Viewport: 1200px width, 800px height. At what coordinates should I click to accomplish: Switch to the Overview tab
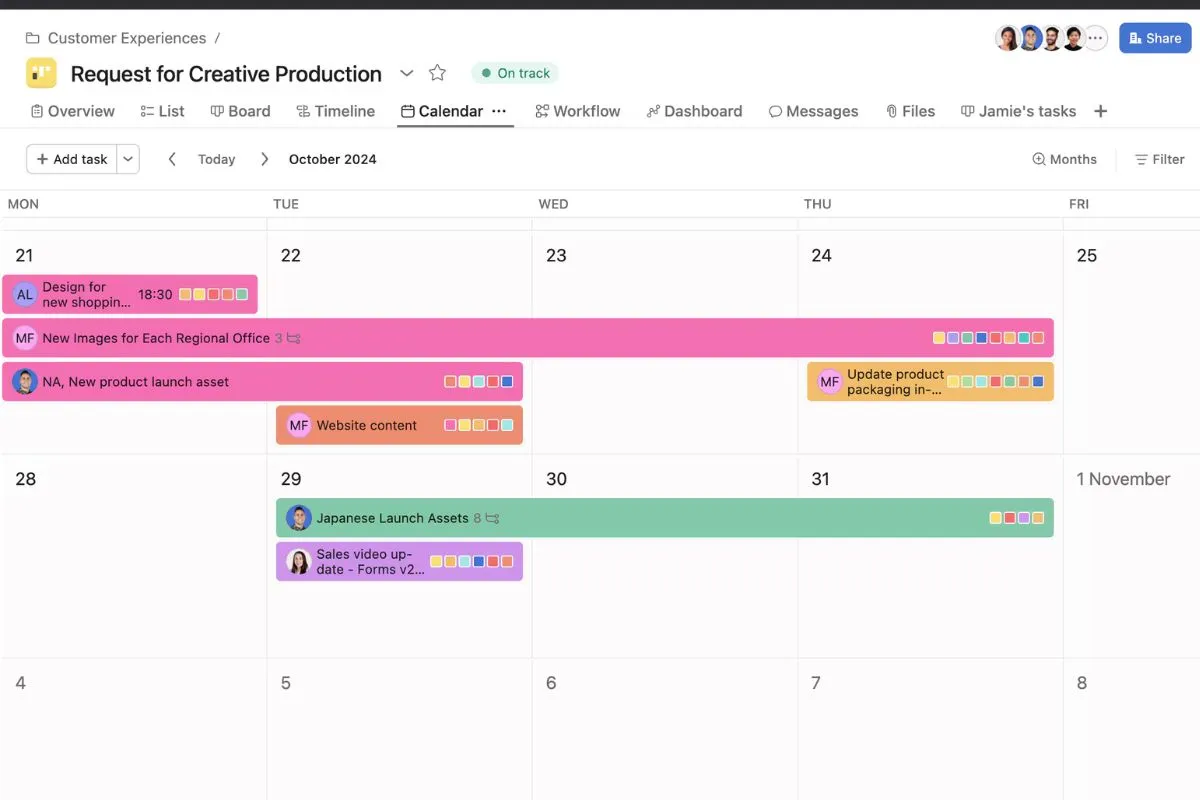(x=72, y=111)
